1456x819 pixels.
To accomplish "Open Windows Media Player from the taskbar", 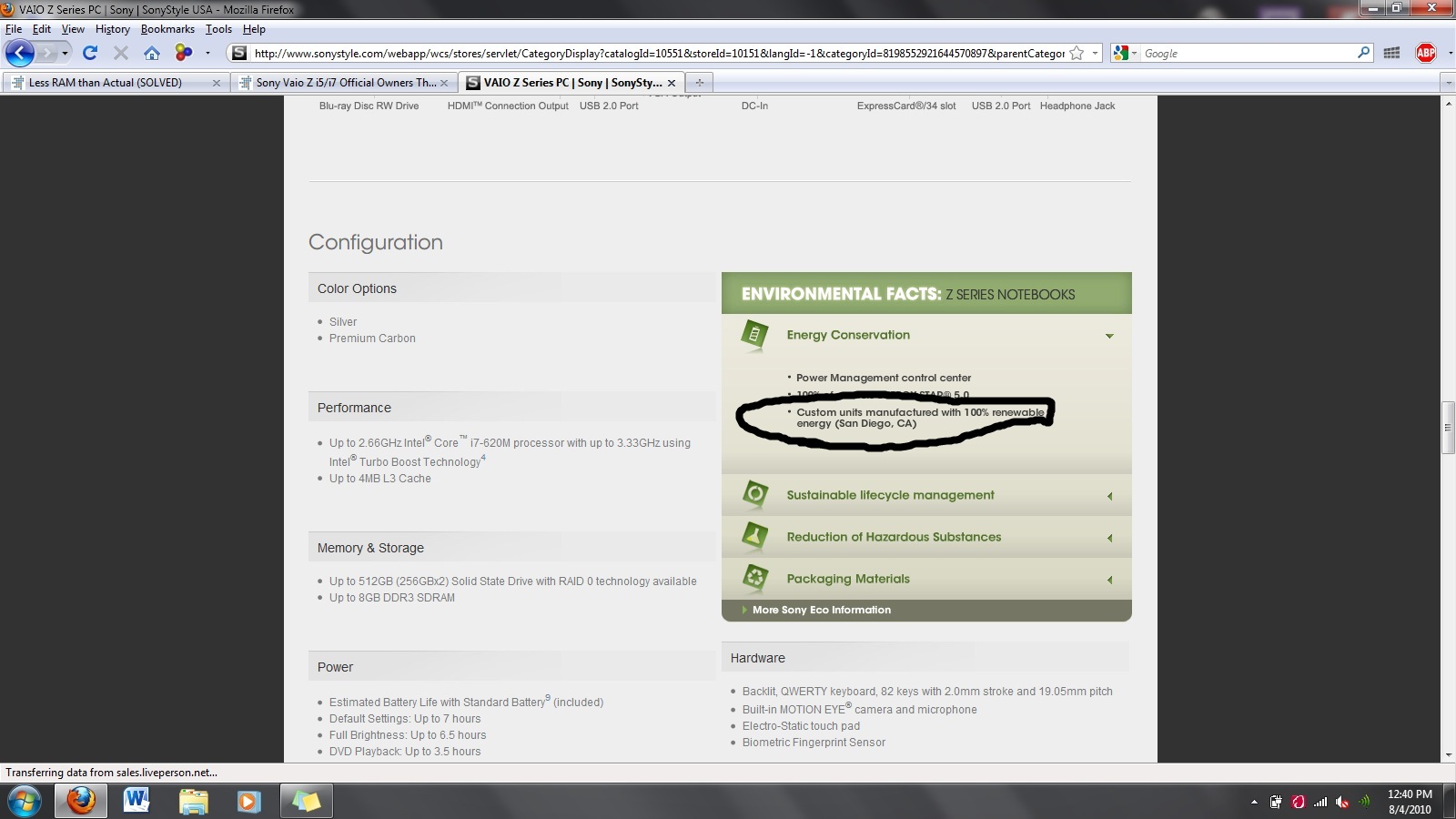I will pyautogui.click(x=248, y=801).
